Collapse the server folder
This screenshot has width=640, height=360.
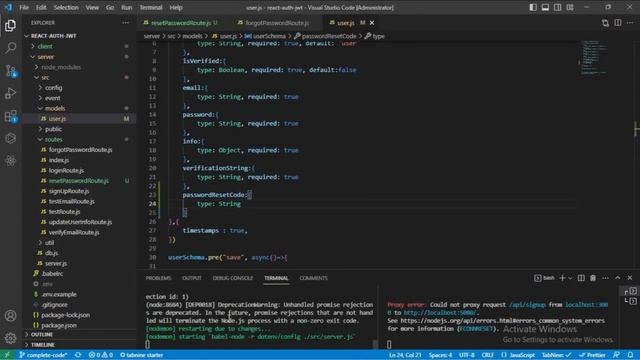80,57
